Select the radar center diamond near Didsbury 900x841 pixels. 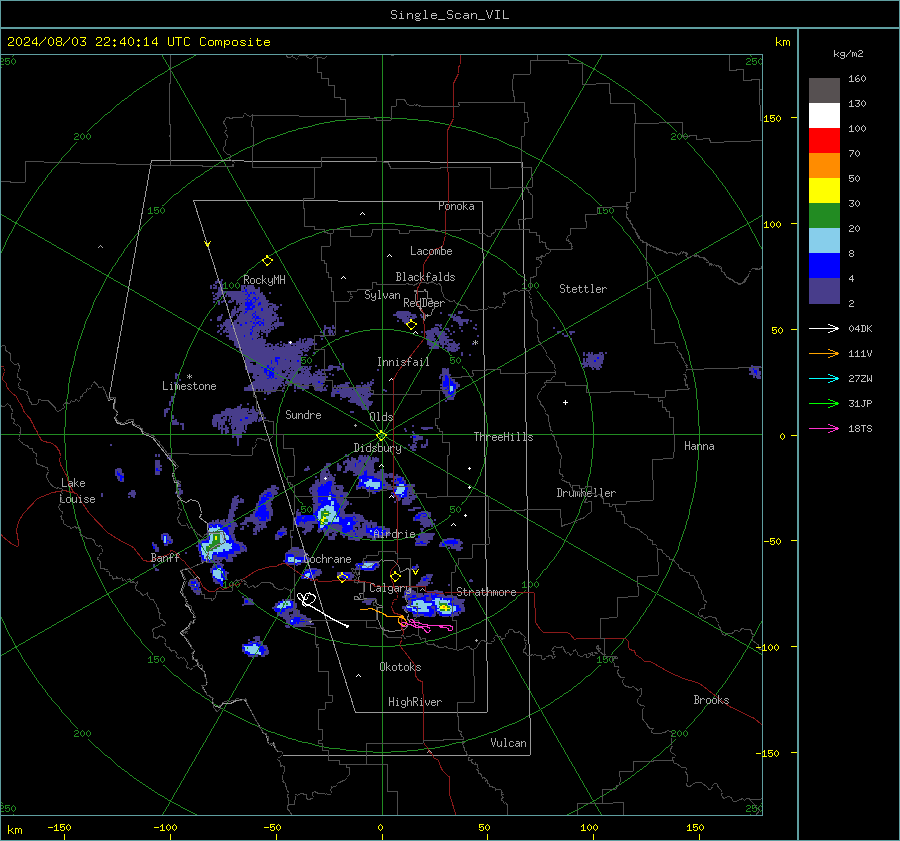pyautogui.click(x=381, y=436)
